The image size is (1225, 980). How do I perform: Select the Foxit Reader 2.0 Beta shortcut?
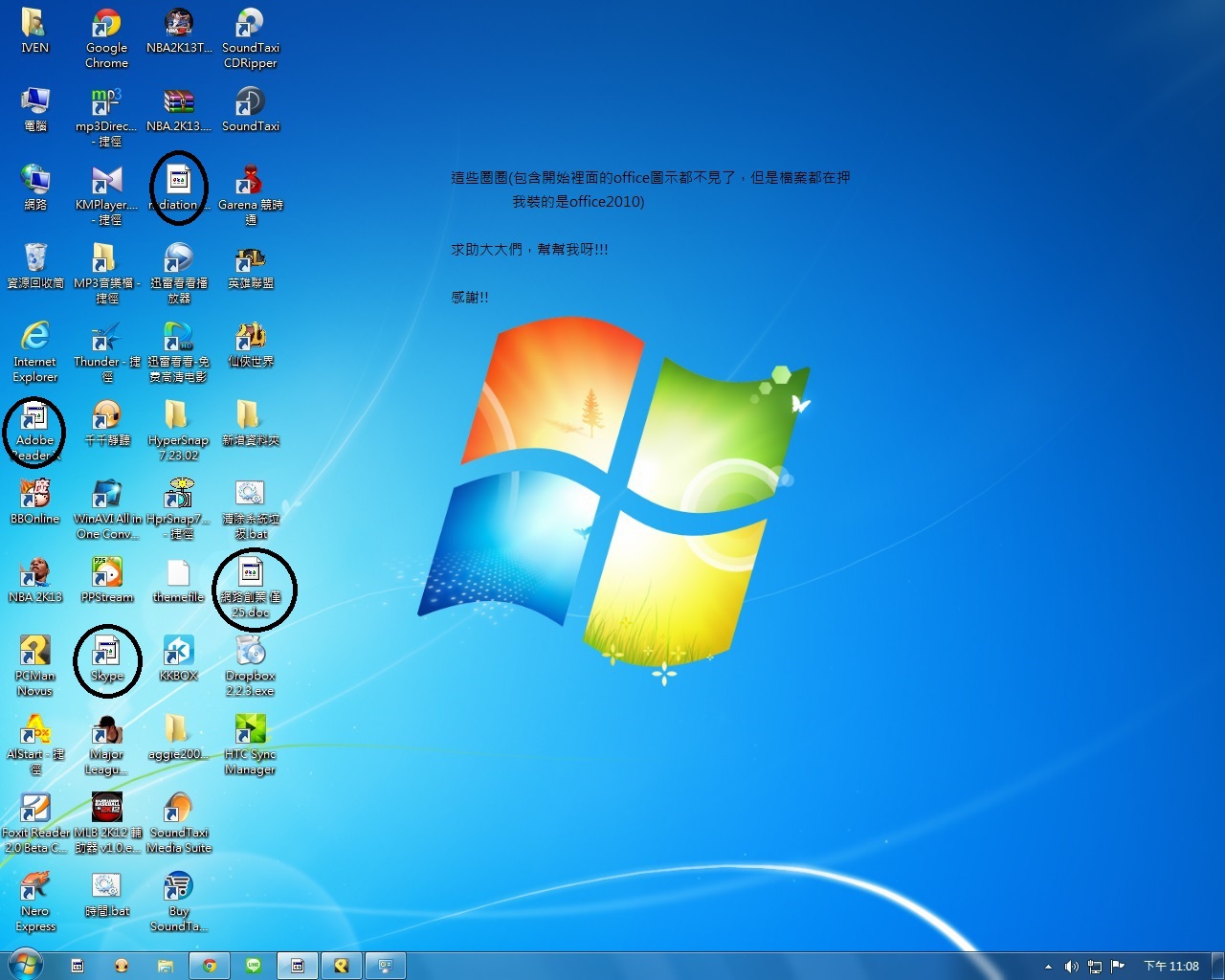click(34, 823)
